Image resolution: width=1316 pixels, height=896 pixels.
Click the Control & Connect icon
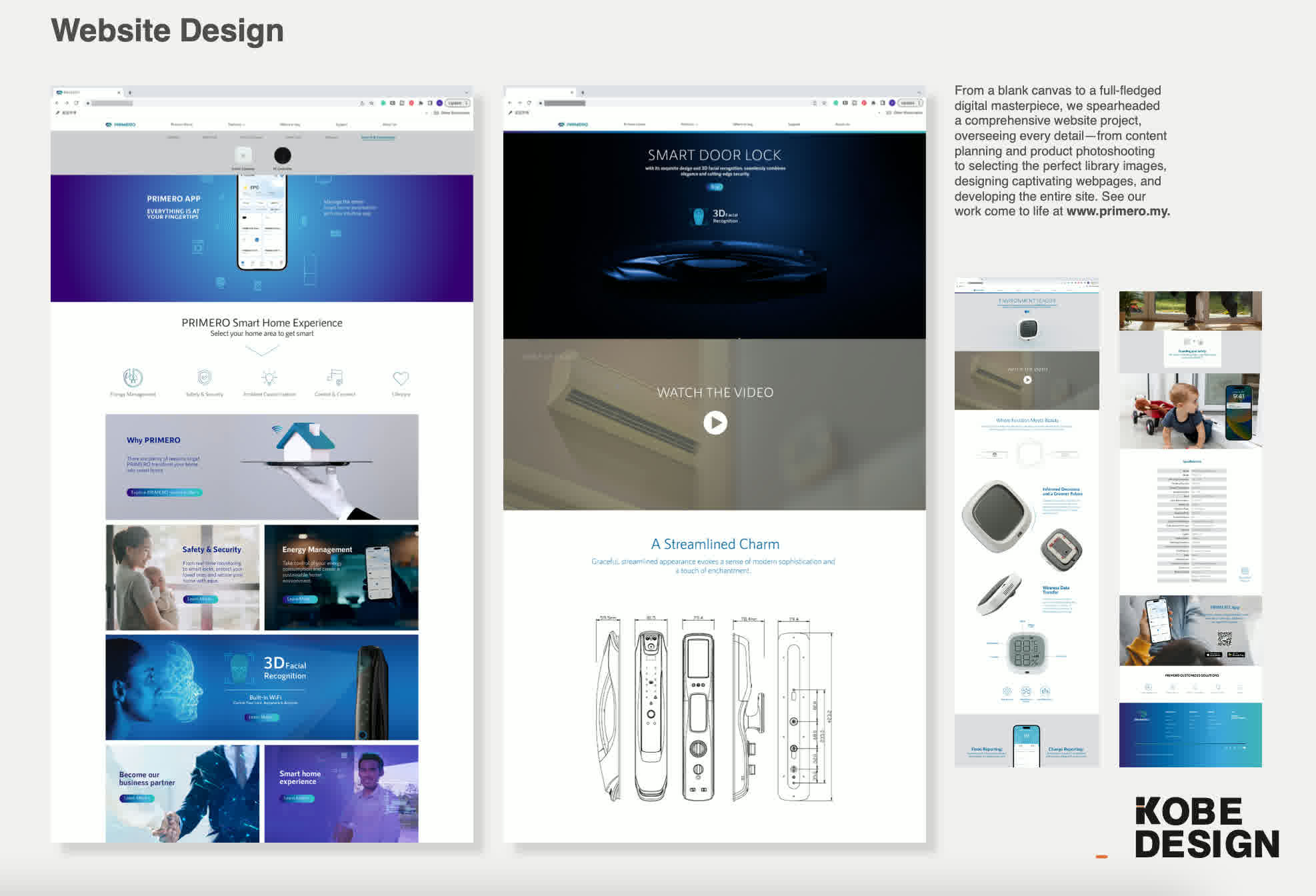point(334,377)
